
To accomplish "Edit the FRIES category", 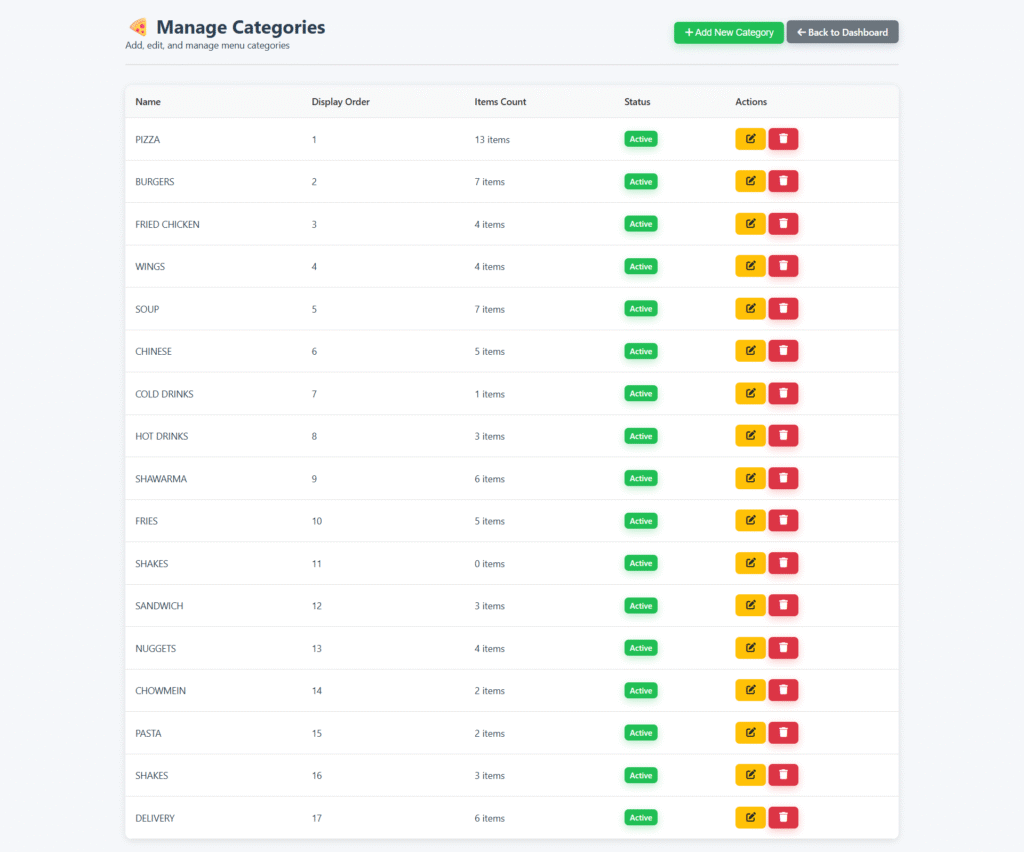I will pyautogui.click(x=750, y=521).
